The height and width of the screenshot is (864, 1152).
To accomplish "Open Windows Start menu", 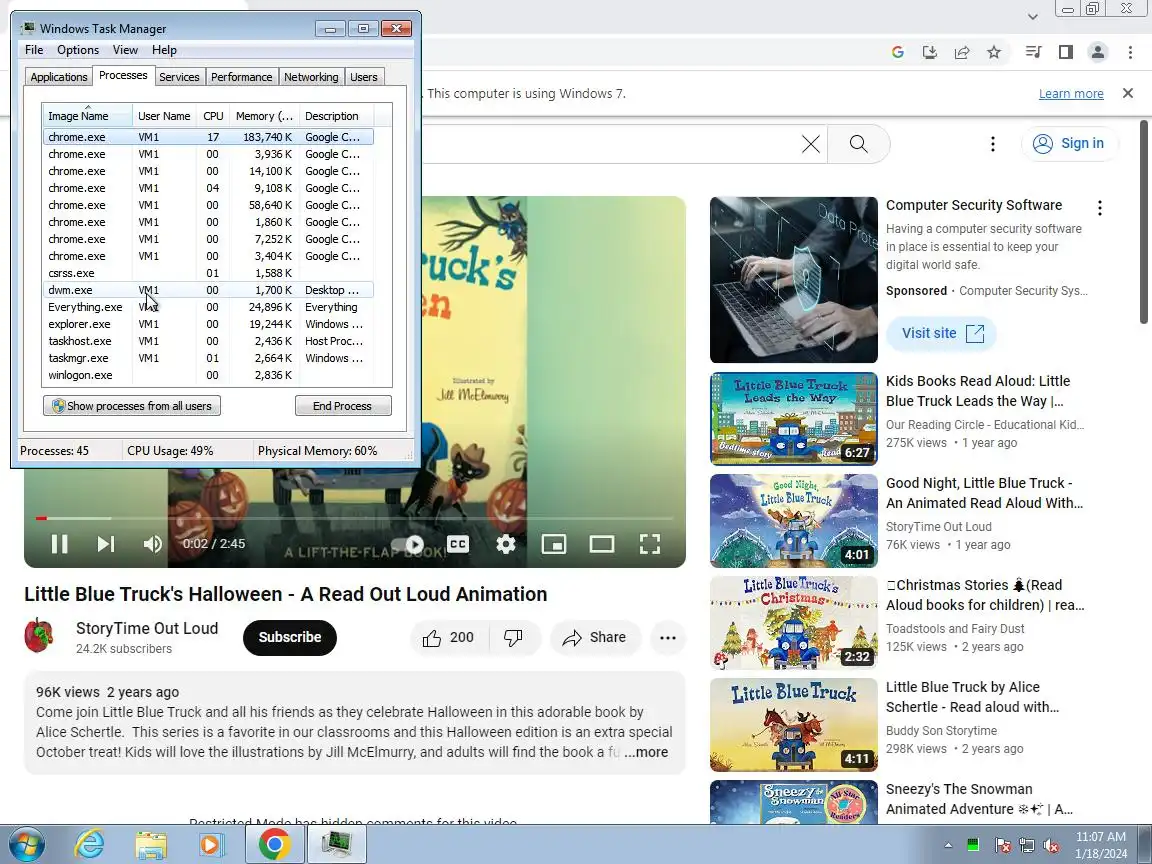I will click(x=26, y=845).
